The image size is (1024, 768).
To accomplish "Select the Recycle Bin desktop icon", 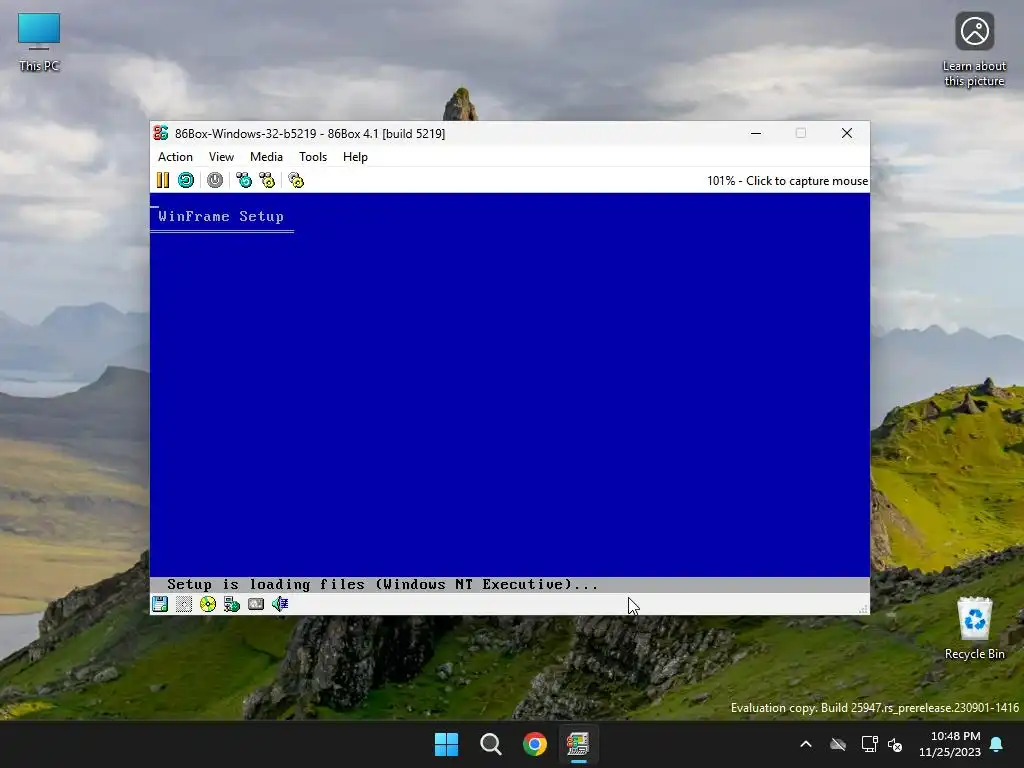I will click(974, 628).
